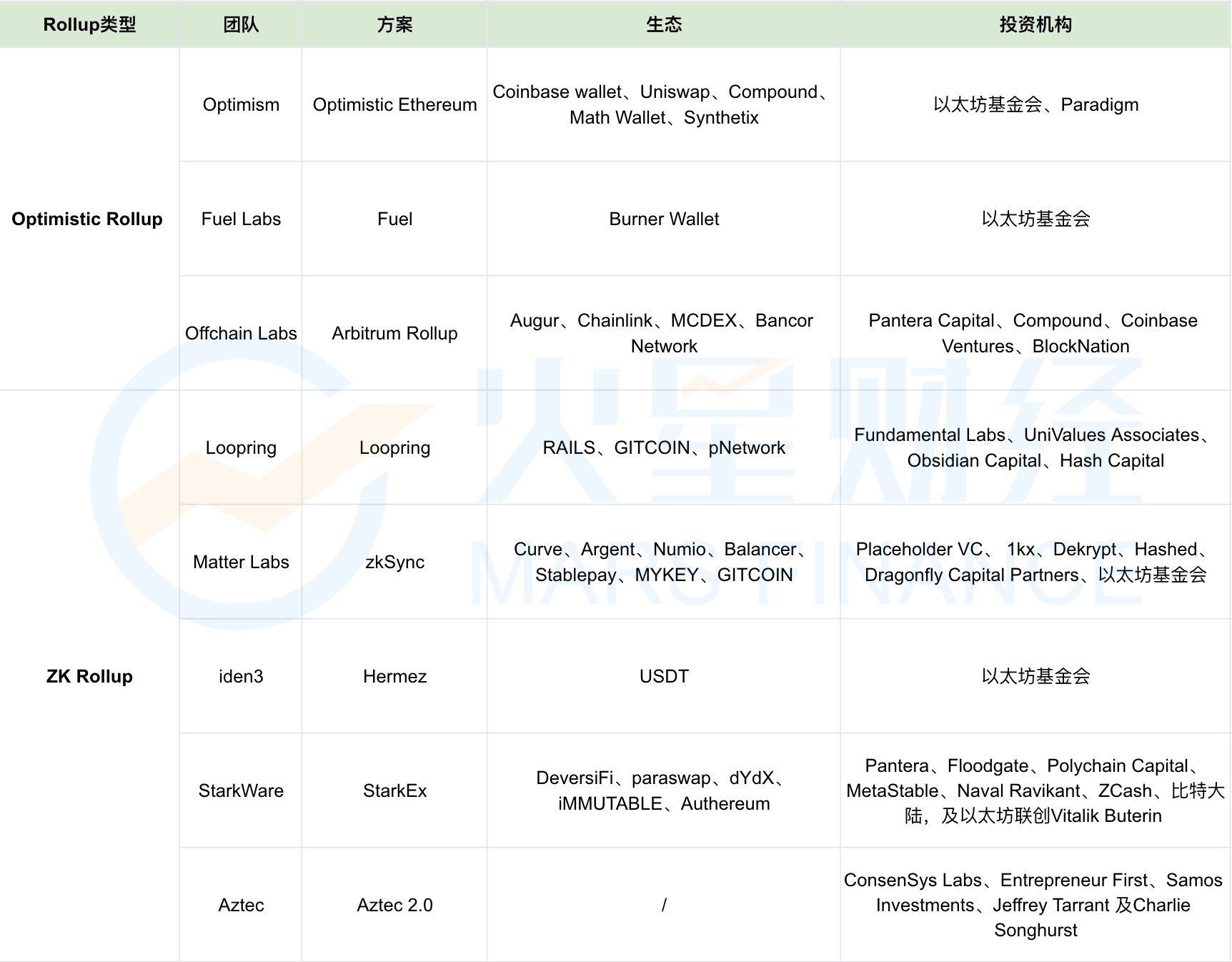Select the "Matter Labs" team cell
1232x962 pixels.
pyautogui.click(x=241, y=562)
